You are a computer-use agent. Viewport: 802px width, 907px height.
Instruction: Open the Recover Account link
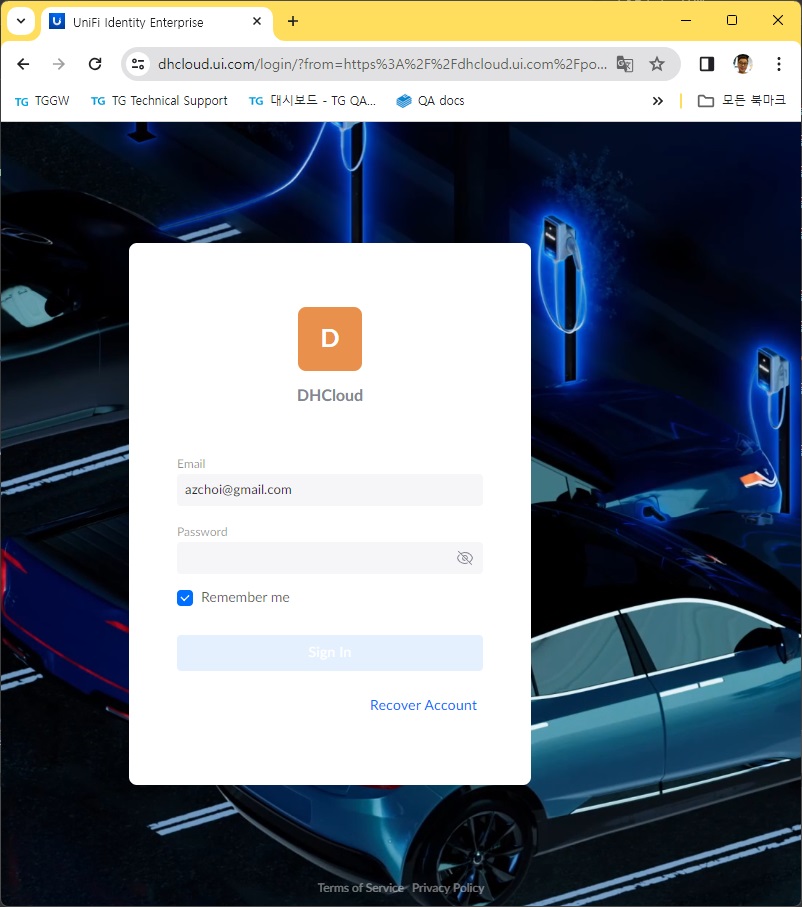(x=423, y=705)
